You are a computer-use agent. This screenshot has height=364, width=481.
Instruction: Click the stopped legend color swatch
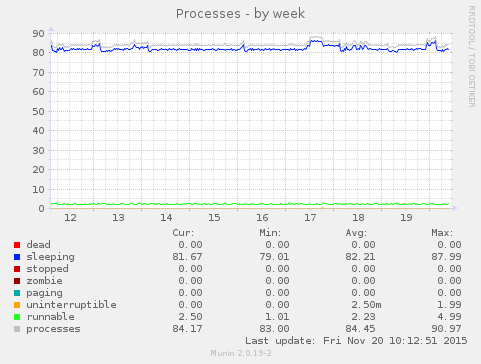(17, 269)
